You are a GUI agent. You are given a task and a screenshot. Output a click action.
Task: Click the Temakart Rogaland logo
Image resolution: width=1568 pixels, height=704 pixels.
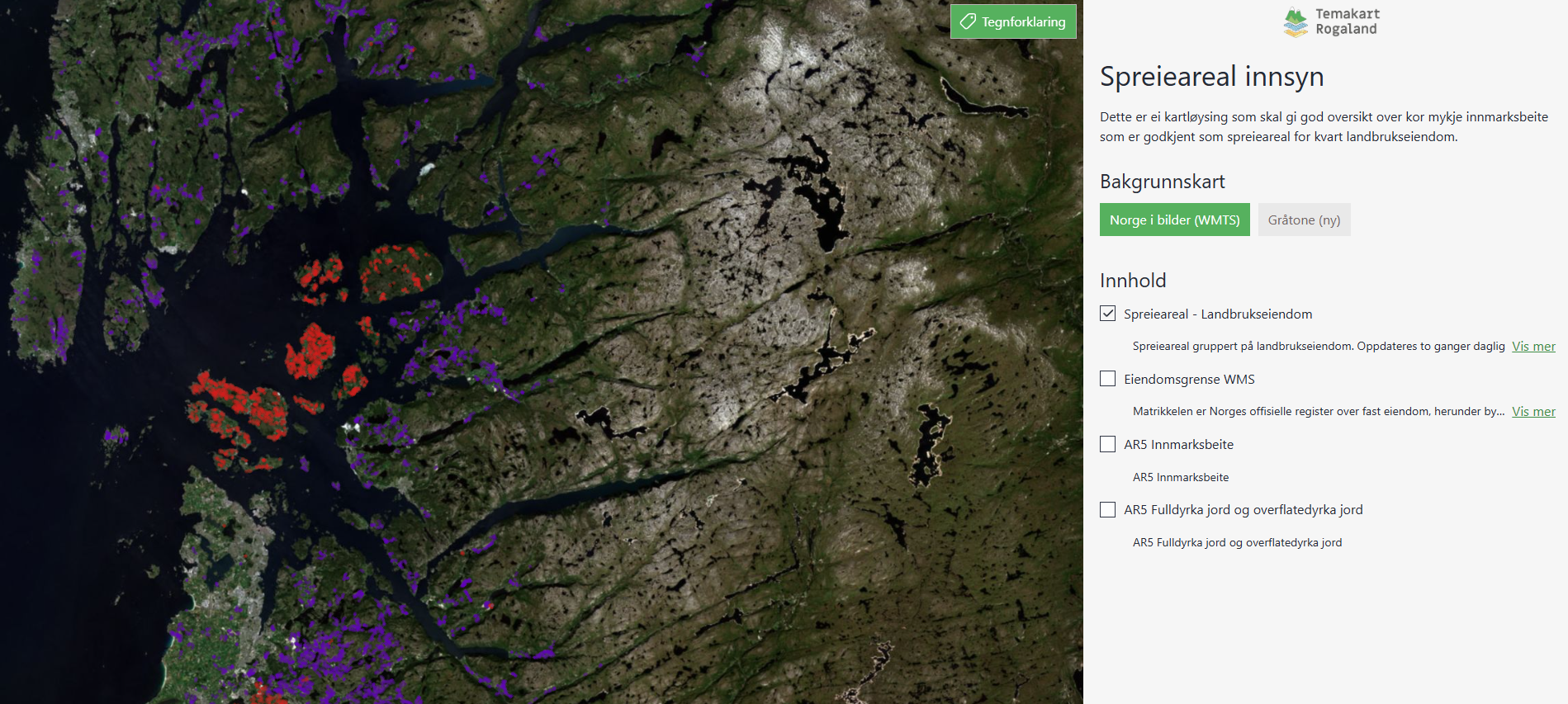click(1331, 22)
